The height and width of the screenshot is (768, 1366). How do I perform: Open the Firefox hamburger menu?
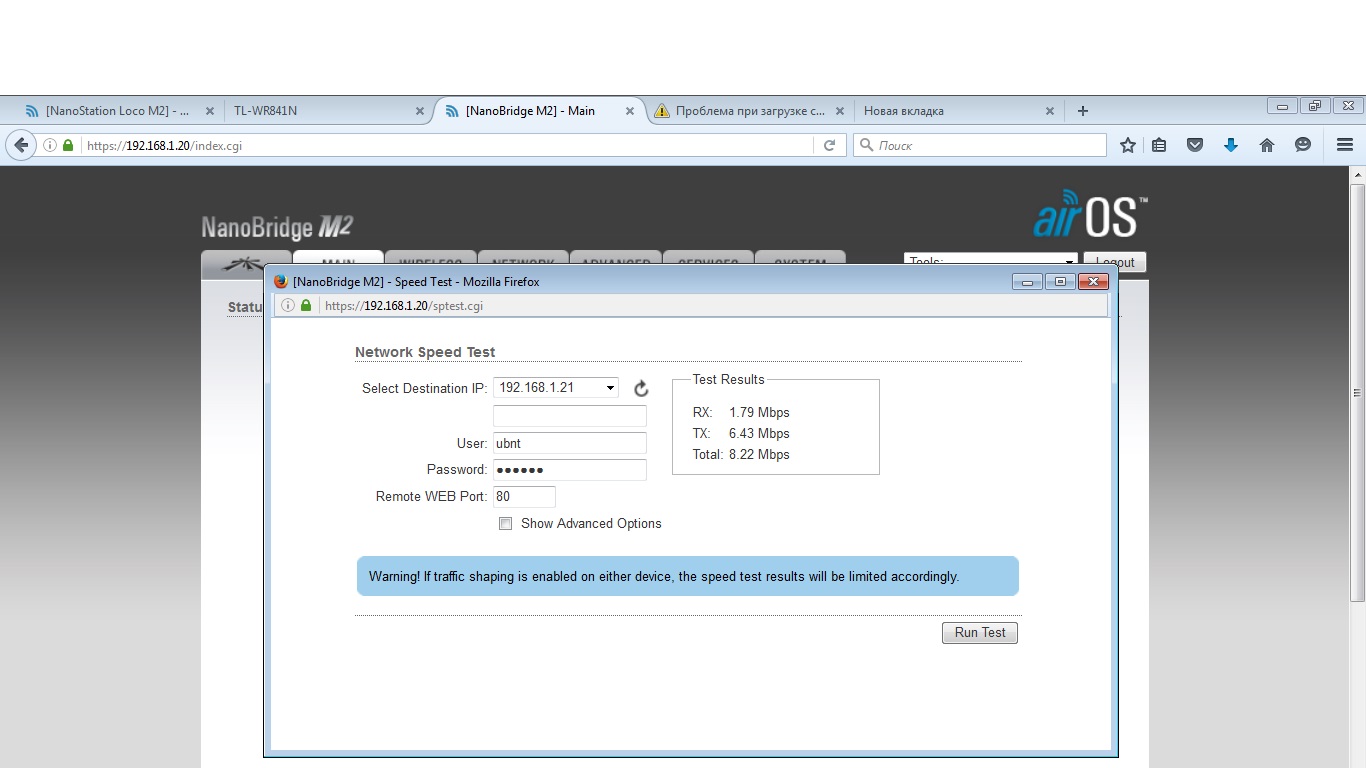click(1345, 145)
